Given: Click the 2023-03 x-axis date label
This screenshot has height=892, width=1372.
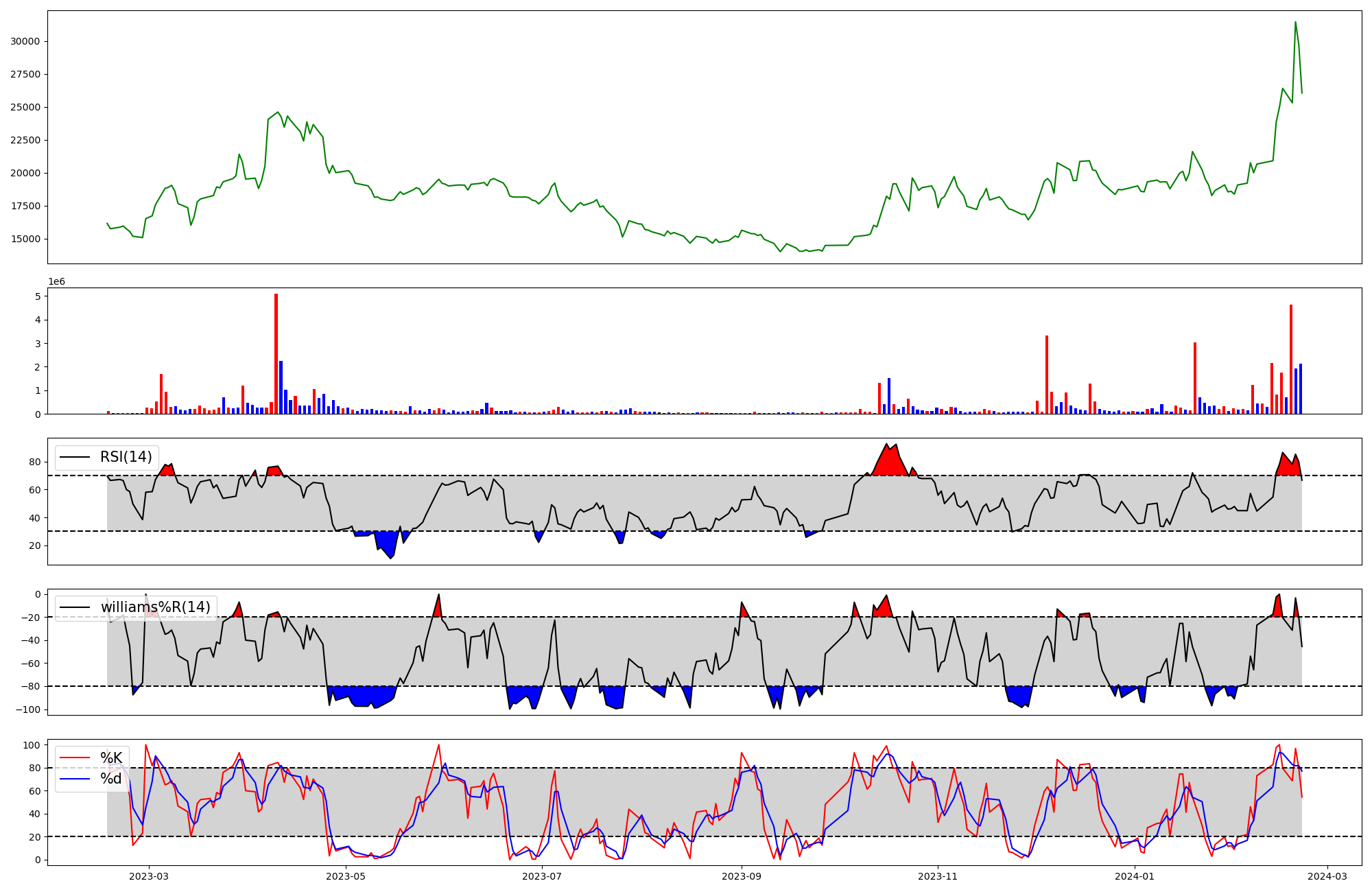Looking at the screenshot, I should (149, 876).
